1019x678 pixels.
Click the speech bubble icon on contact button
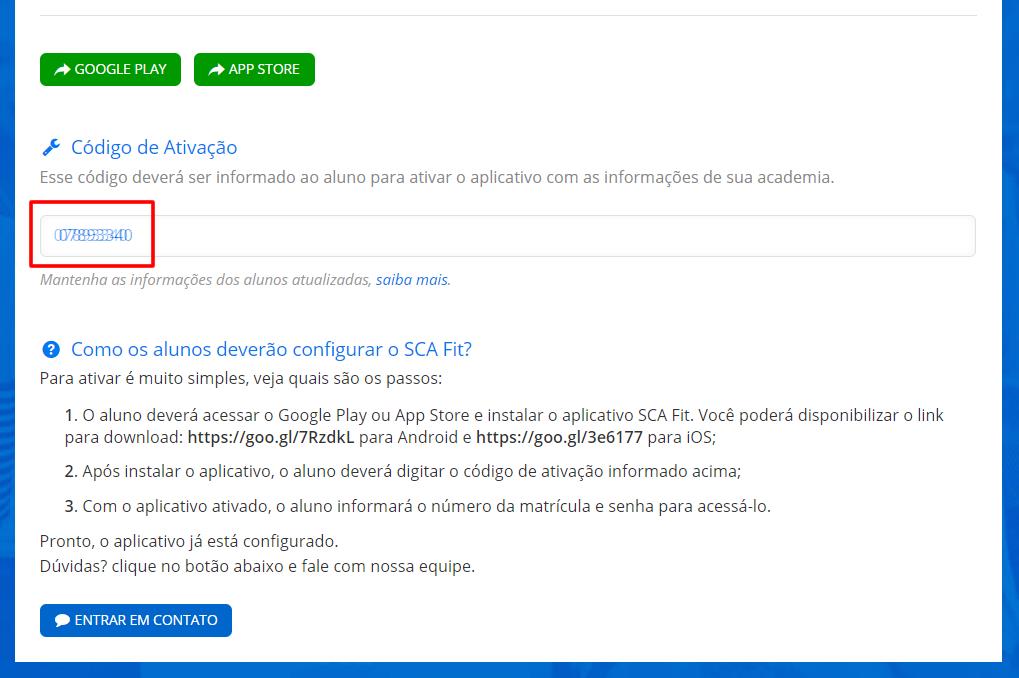(62, 620)
